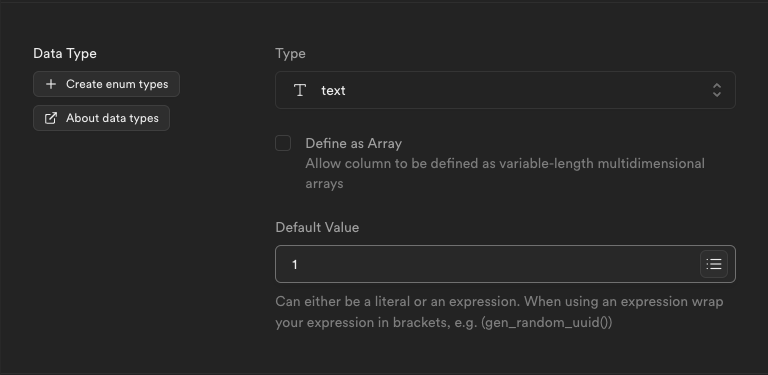Viewport: 768px width, 375px height.
Task: Click the up-down chevron in Type selector
Action: [x=717, y=90]
